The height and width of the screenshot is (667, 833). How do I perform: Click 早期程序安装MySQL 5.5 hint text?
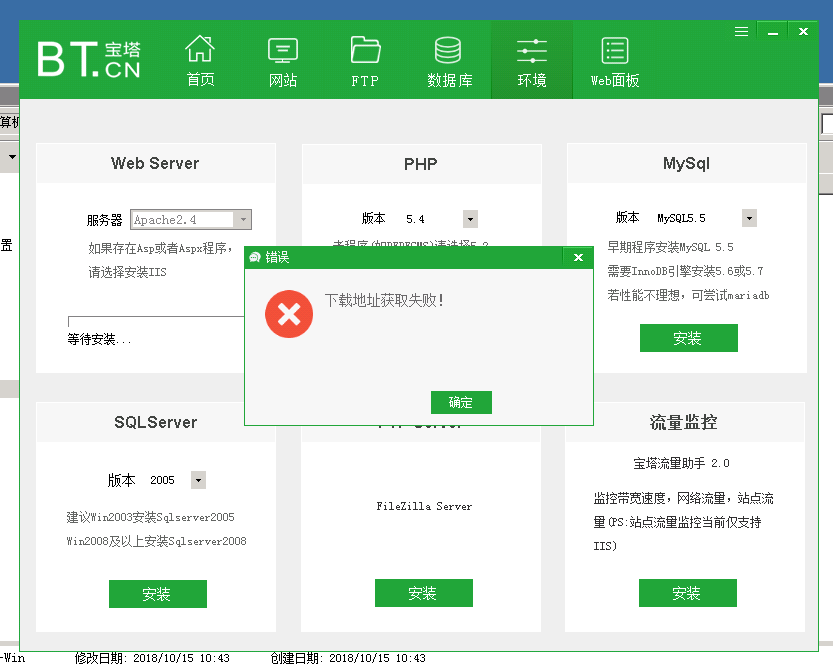pos(670,247)
